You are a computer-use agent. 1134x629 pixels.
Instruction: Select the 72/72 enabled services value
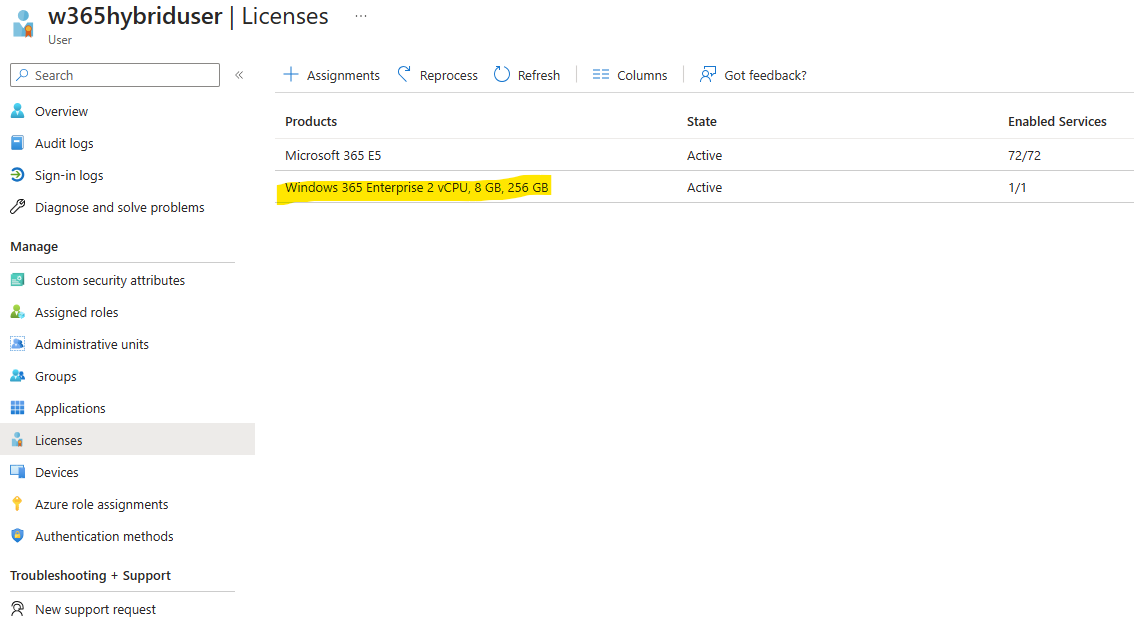point(1024,155)
